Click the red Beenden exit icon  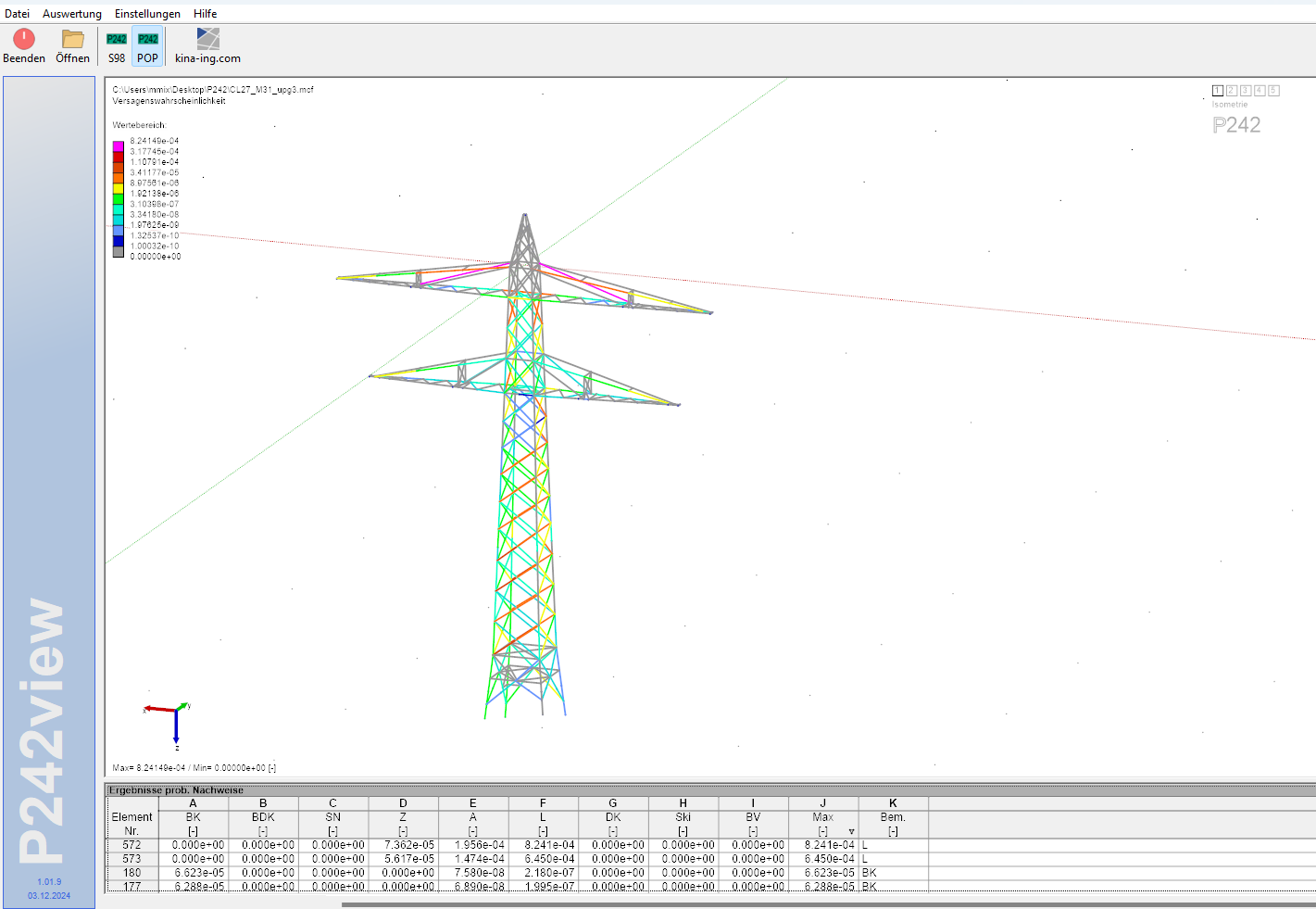24,39
